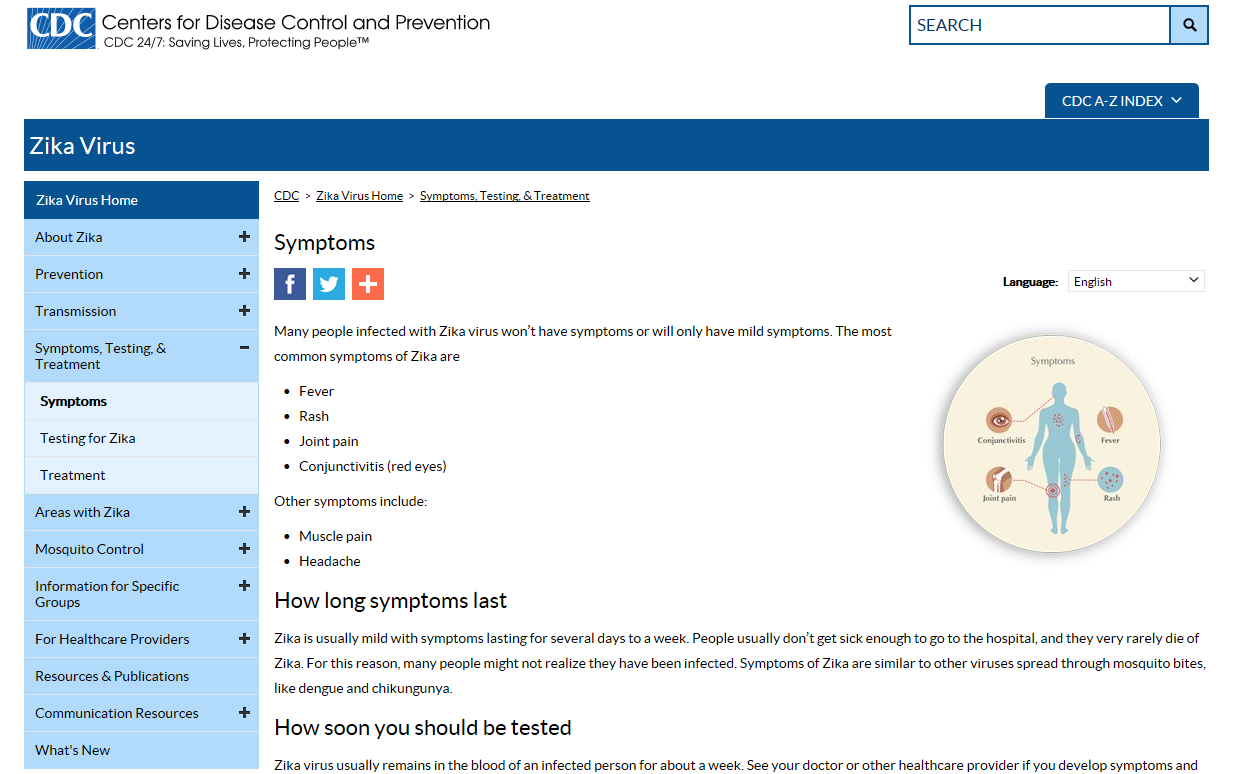The height and width of the screenshot is (774, 1239).
Task: Share page on Facebook
Action: pos(290,284)
